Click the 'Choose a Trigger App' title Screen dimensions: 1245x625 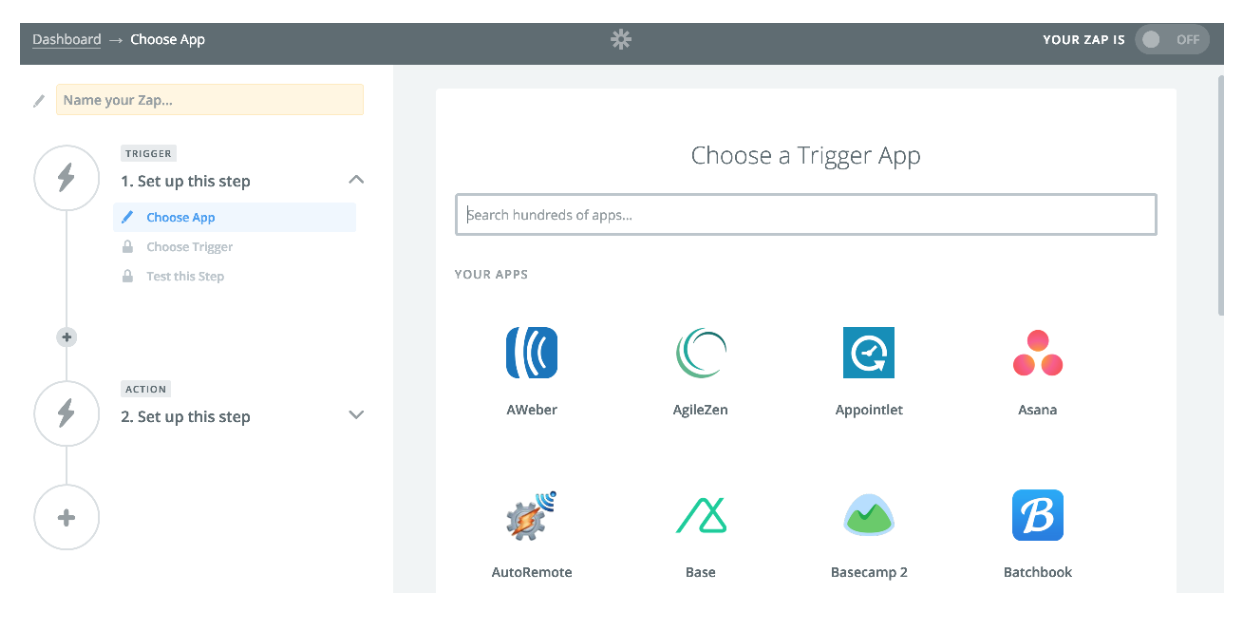click(806, 156)
